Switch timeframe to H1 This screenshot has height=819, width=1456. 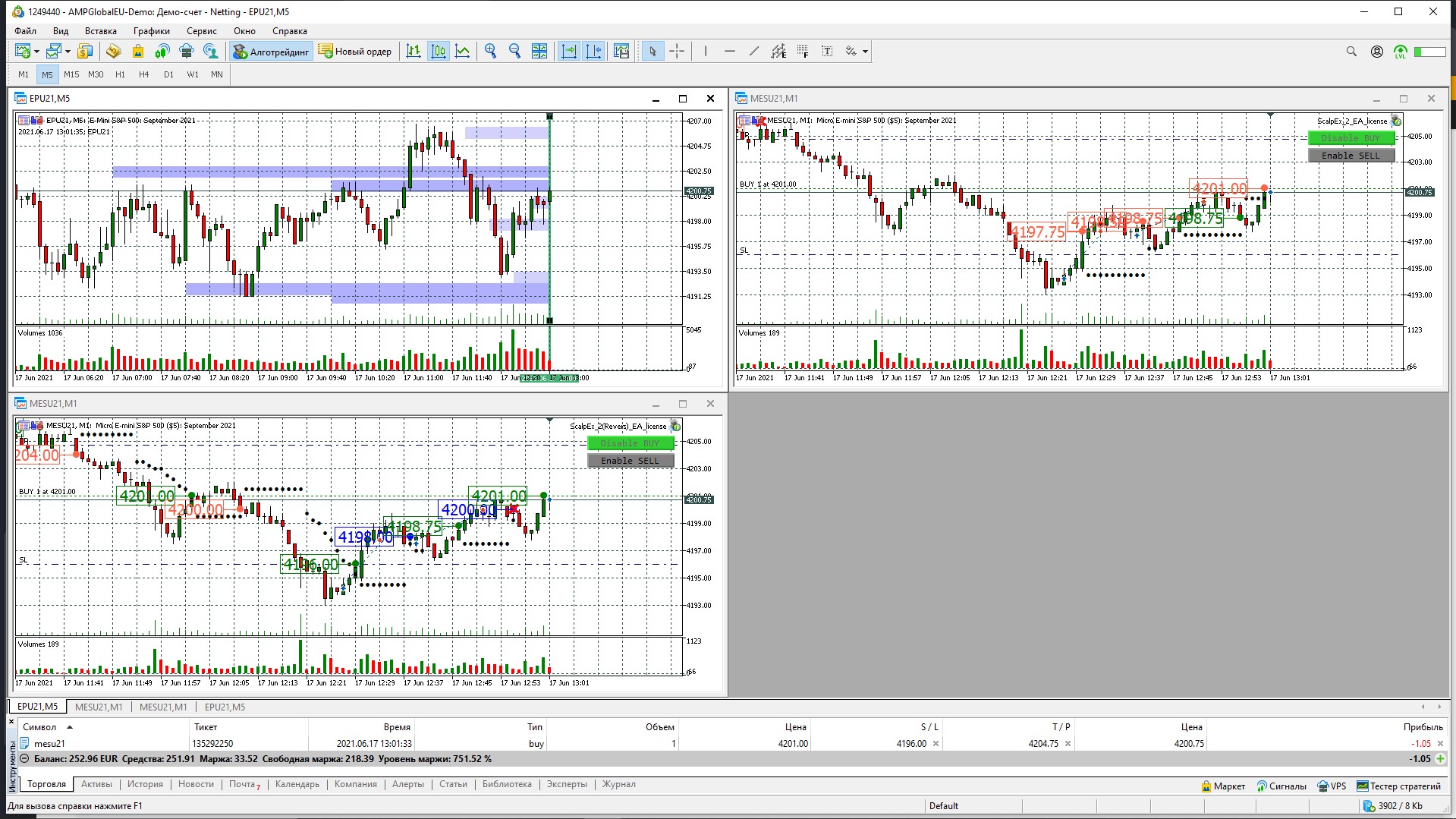pyautogui.click(x=120, y=74)
